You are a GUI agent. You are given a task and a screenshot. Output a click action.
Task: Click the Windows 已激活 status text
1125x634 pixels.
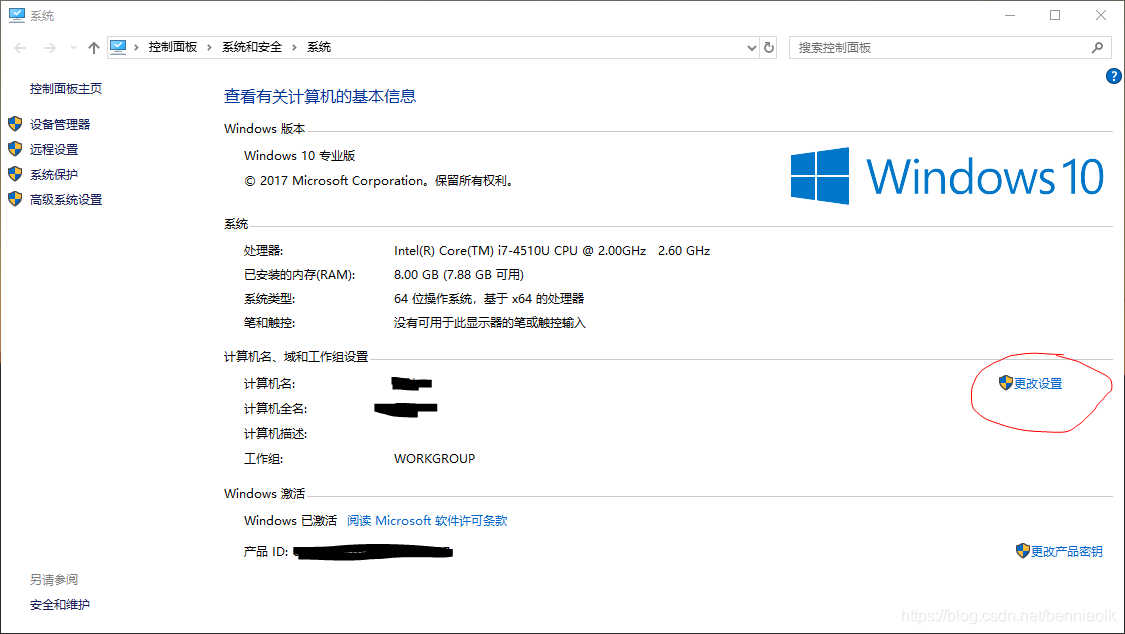pos(291,521)
